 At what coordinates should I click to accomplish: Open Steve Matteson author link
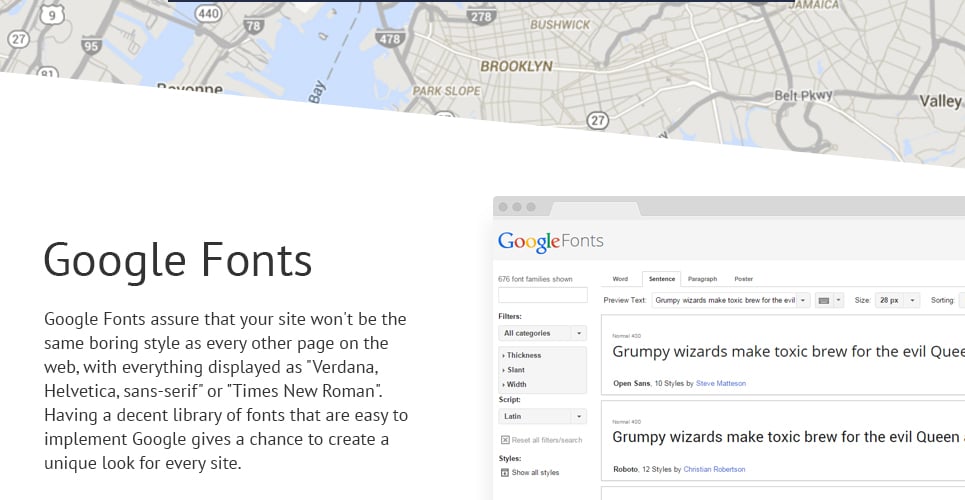[721, 383]
